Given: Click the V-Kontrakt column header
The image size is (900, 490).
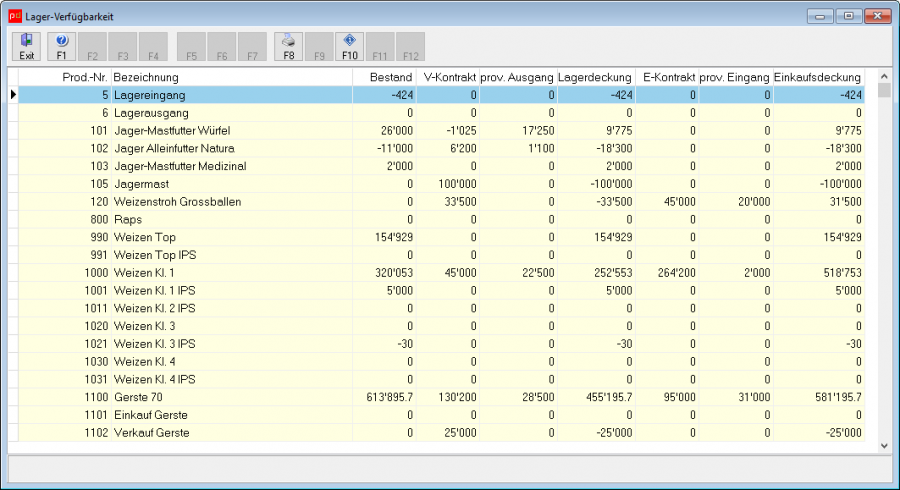Looking at the screenshot, I should pos(448,77).
